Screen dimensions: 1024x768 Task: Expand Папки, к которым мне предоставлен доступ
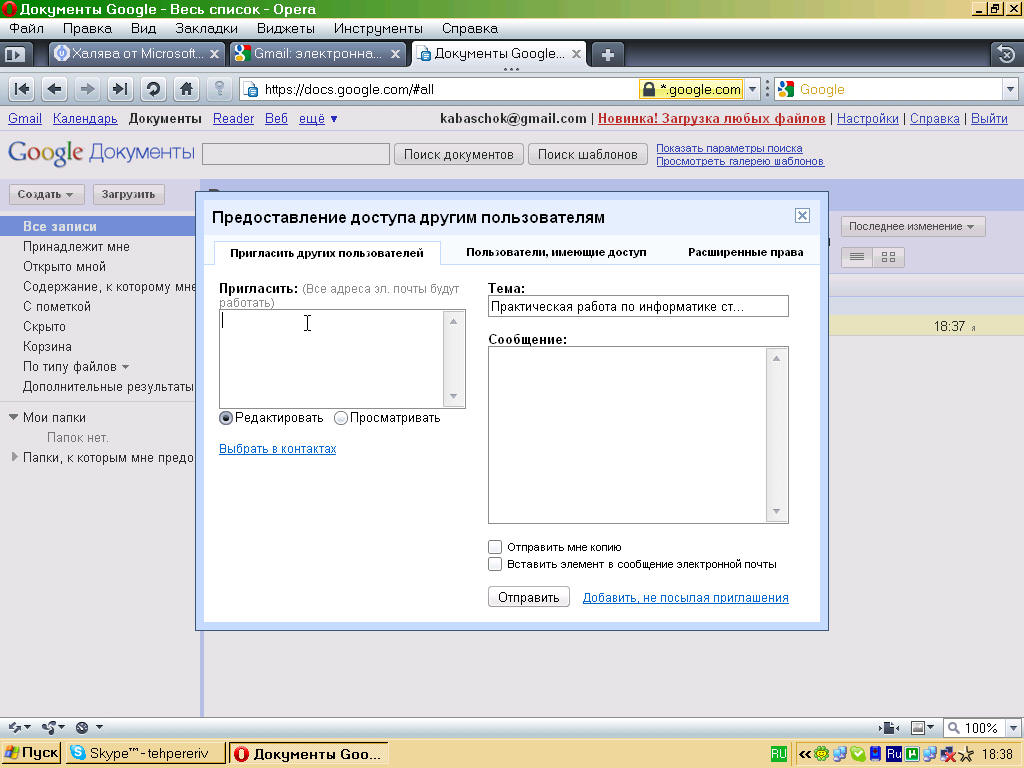pyautogui.click(x=14, y=456)
